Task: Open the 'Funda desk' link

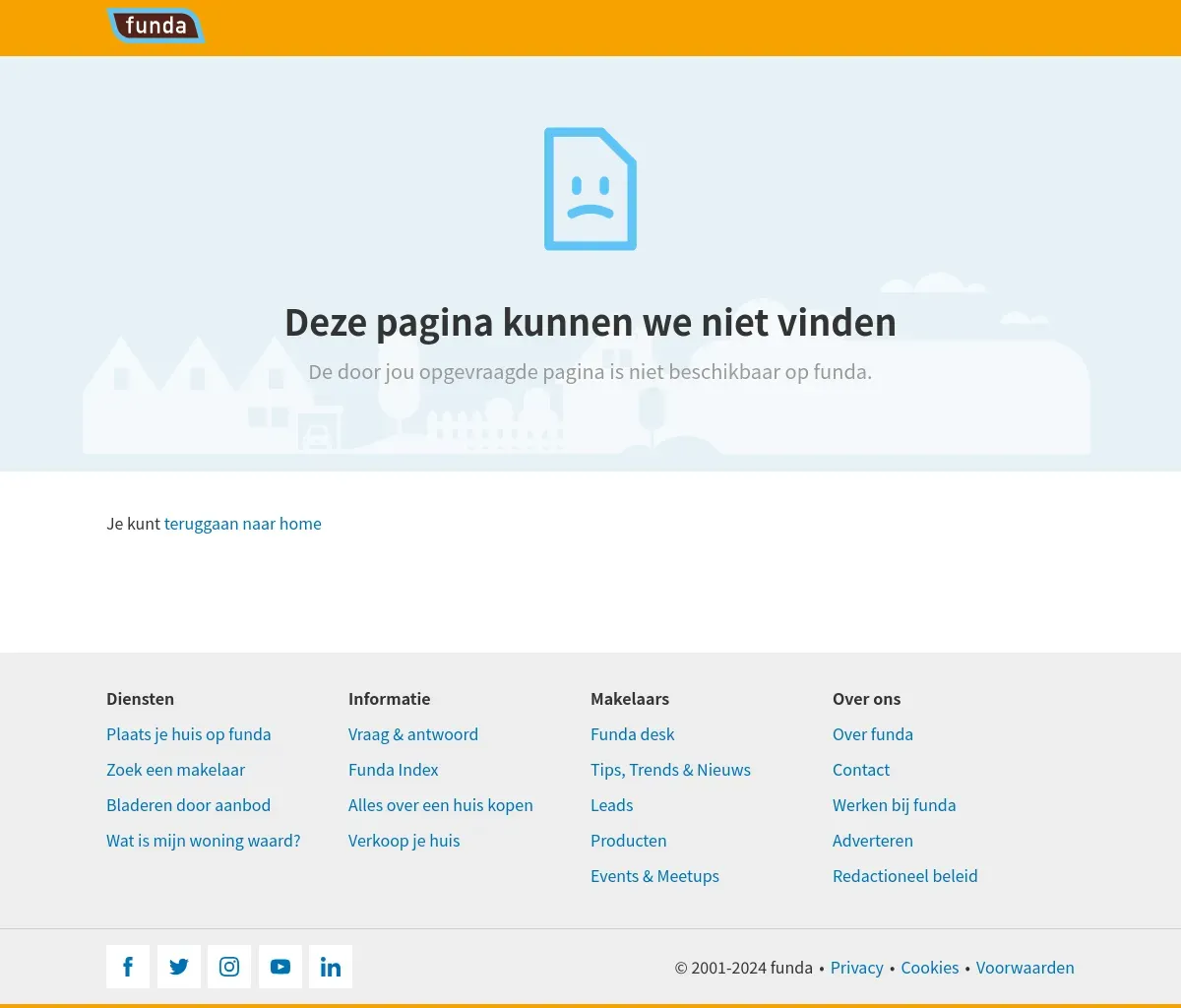Action: (x=633, y=734)
